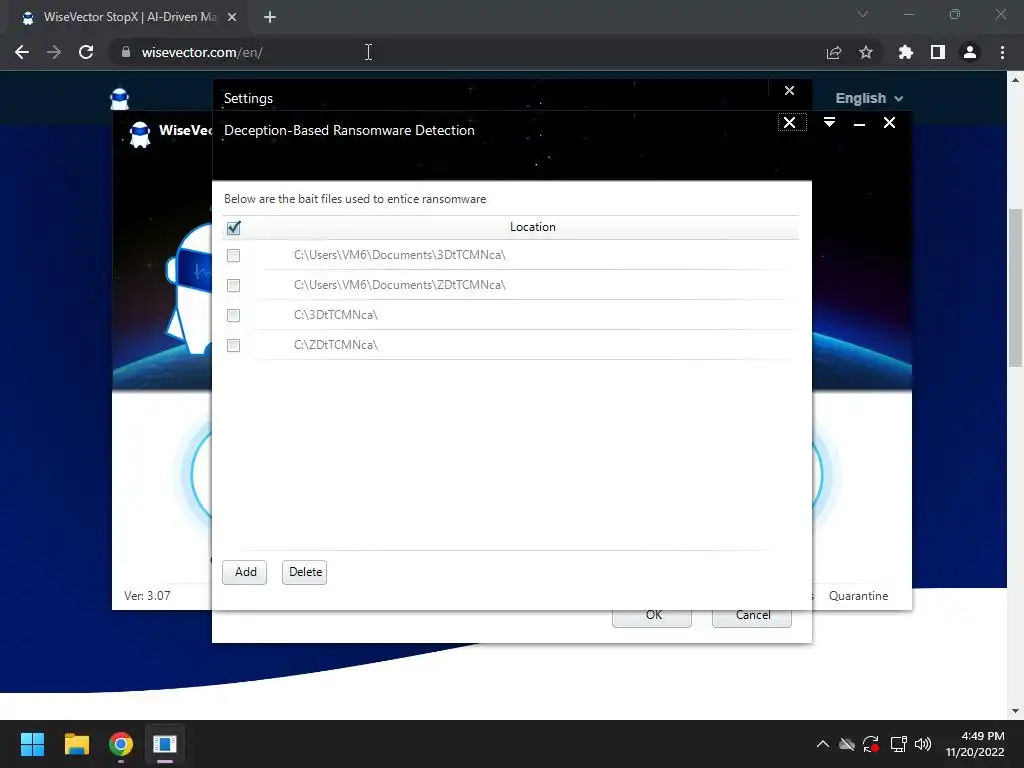Open the Quarantine link in WiseVector window
1024x768 pixels.
[x=858, y=596]
